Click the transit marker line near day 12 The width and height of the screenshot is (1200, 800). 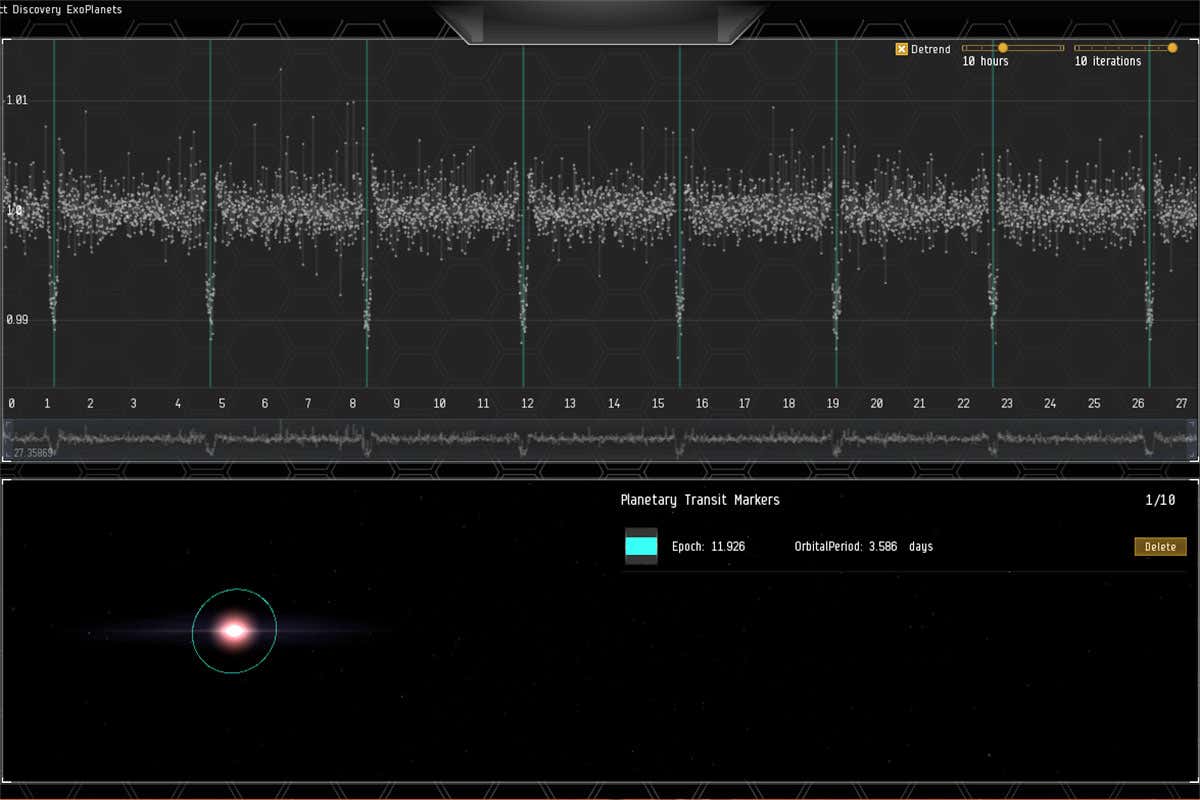point(522,220)
